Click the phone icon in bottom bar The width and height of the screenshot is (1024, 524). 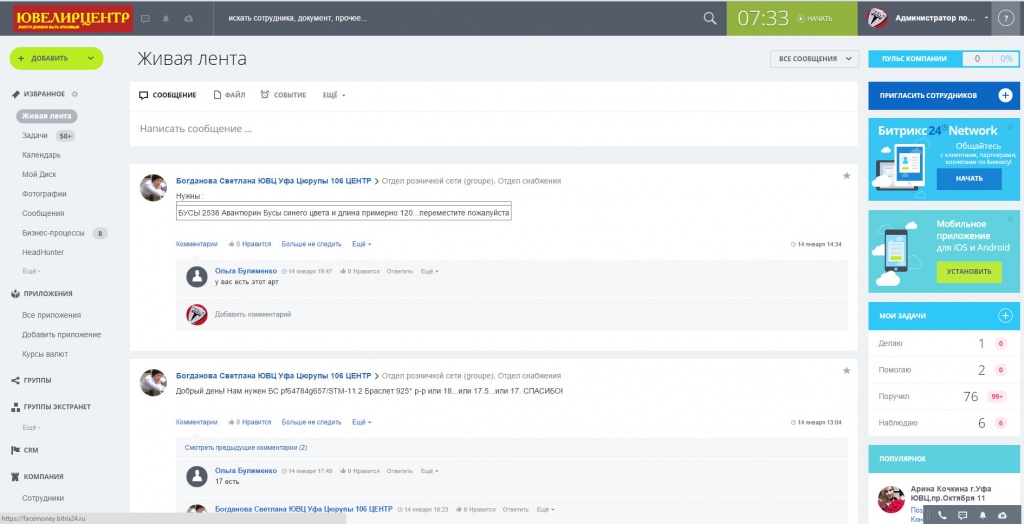[942, 515]
